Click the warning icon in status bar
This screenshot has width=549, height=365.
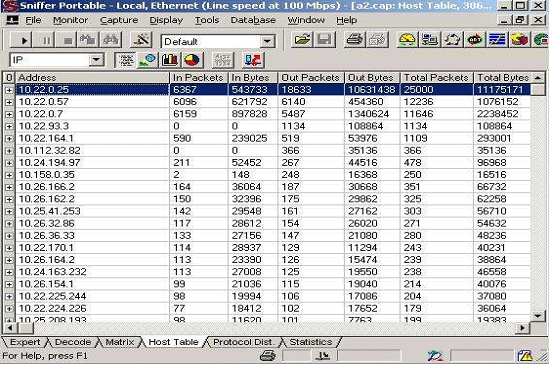(x=525, y=356)
